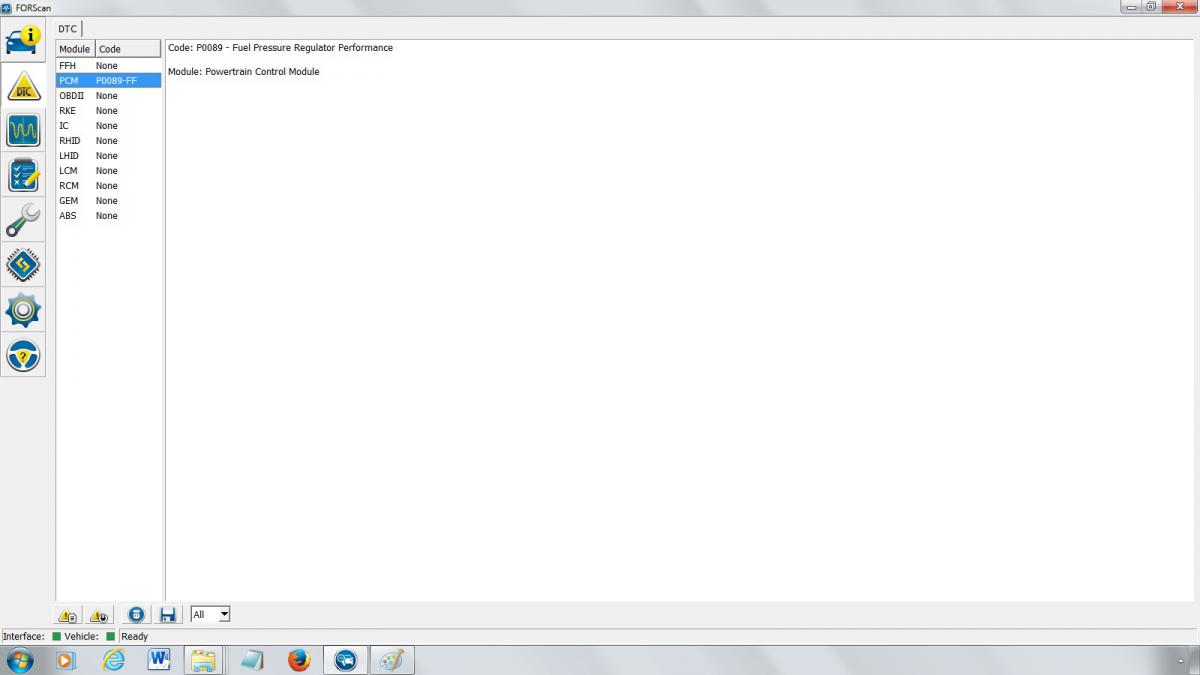The width and height of the screenshot is (1200, 675).
Task: Select the RHID module row
Action: (108, 141)
